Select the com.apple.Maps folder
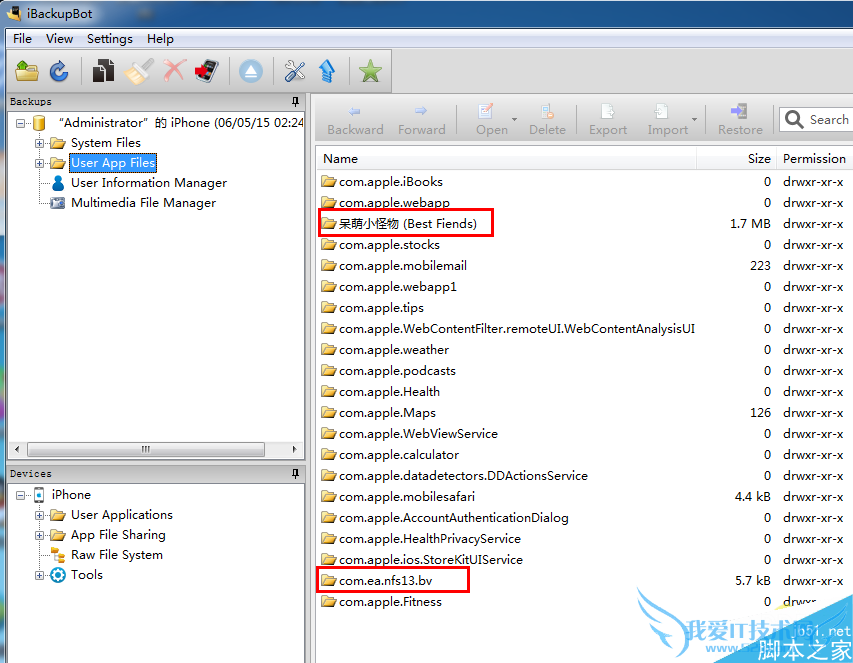The height and width of the screenshot is (663, 853). pyautogui.click(x=387, y=413)
